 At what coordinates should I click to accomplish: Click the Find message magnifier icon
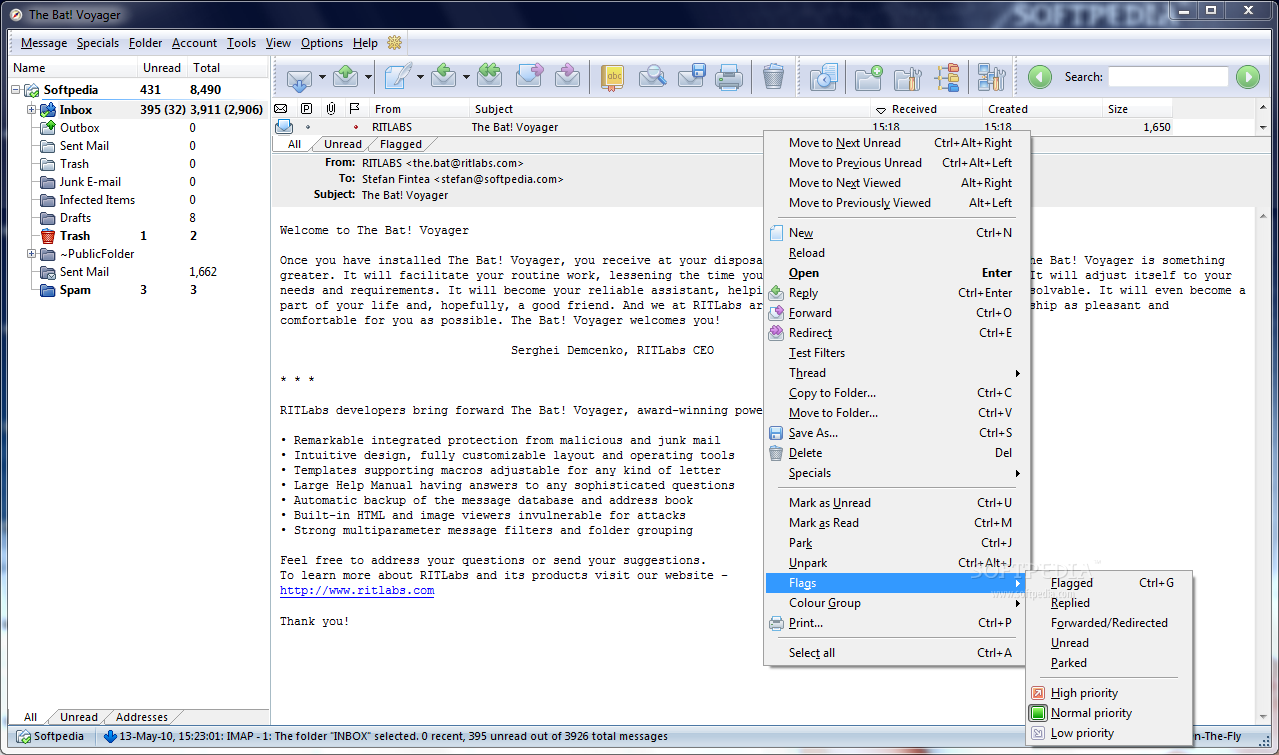[x=652, y=77]
